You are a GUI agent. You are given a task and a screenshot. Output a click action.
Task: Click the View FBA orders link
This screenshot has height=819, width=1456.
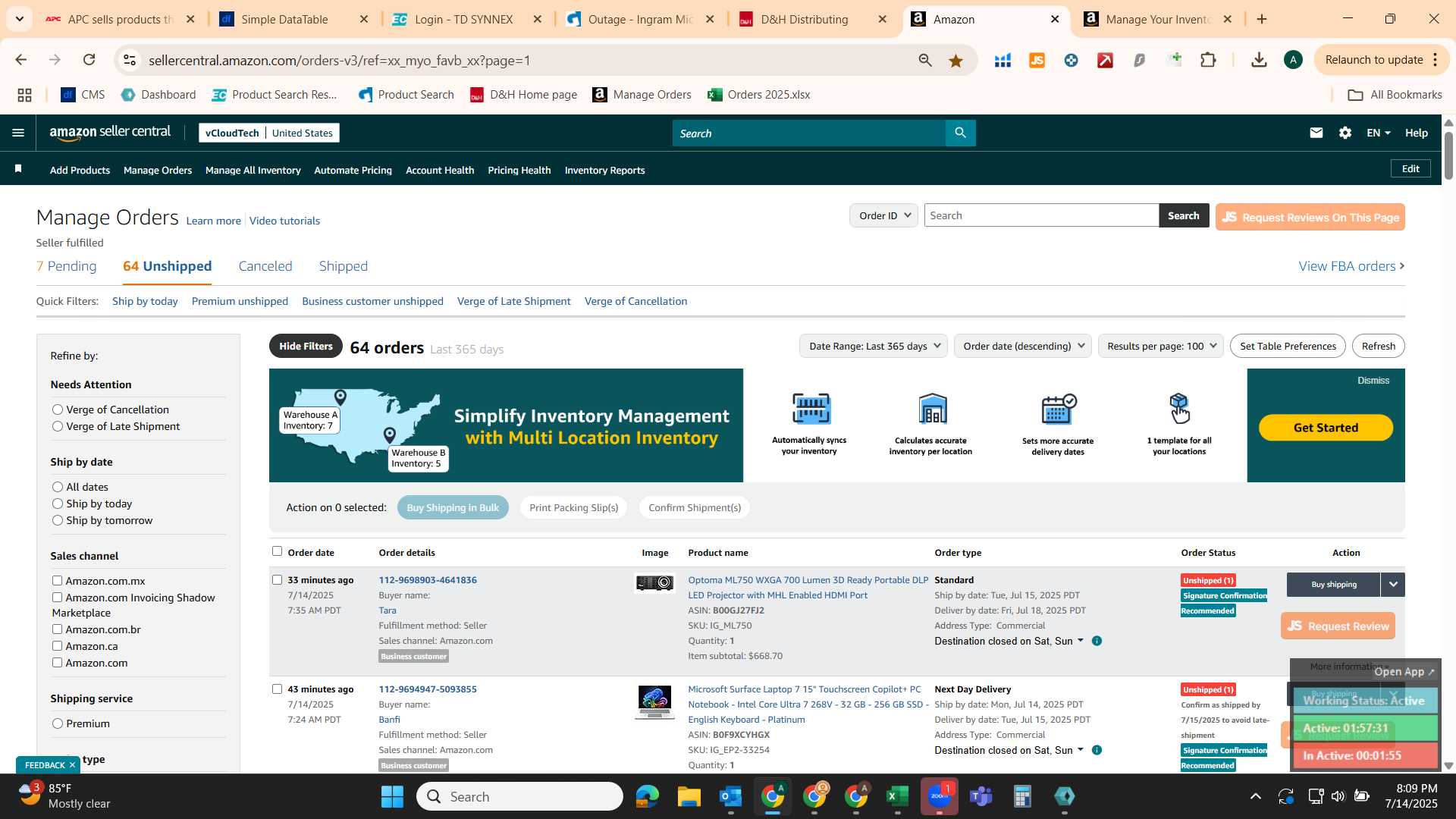pyautogui.click(x=1351, y=266)
